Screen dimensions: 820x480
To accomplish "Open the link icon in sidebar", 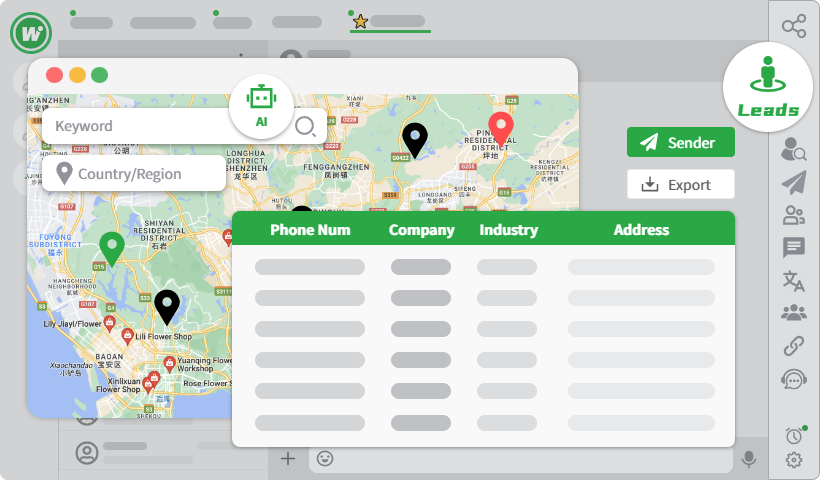I will click(794, 346).
